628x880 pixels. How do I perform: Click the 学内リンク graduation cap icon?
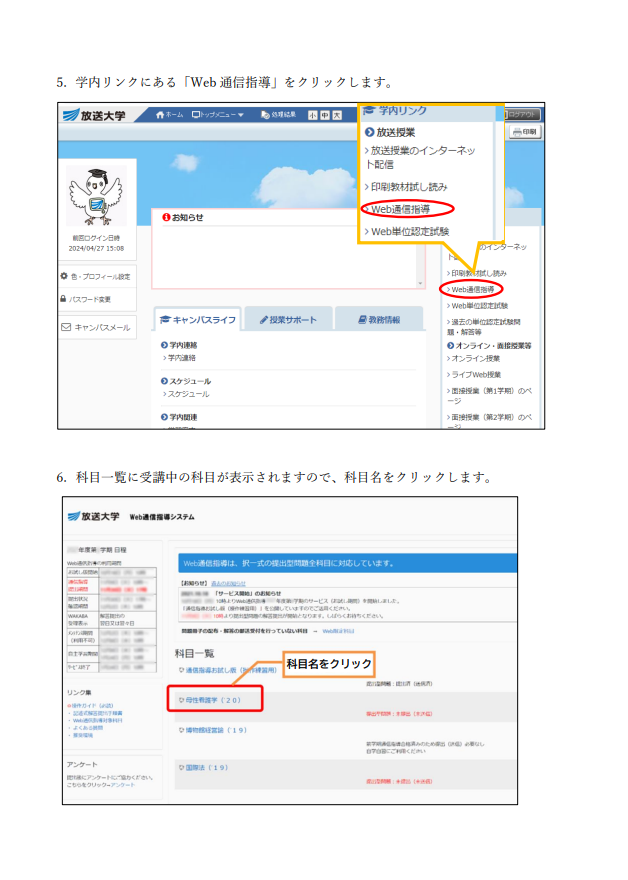pyautogui.click(x=369, y=110)
